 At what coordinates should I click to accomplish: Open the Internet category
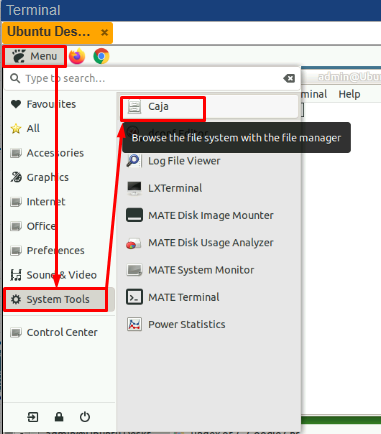(x=59, y=202)
